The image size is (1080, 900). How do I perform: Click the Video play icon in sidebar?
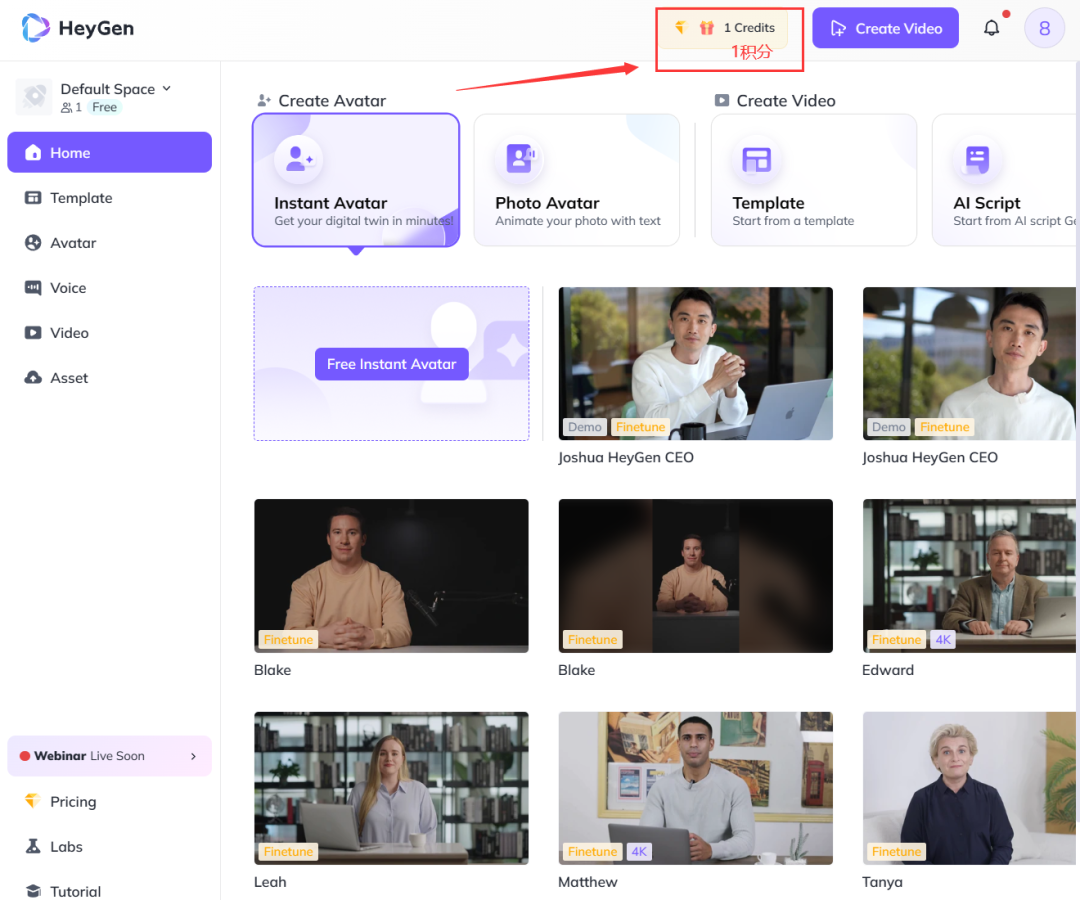pyautogui.click(x=33, y=333)
